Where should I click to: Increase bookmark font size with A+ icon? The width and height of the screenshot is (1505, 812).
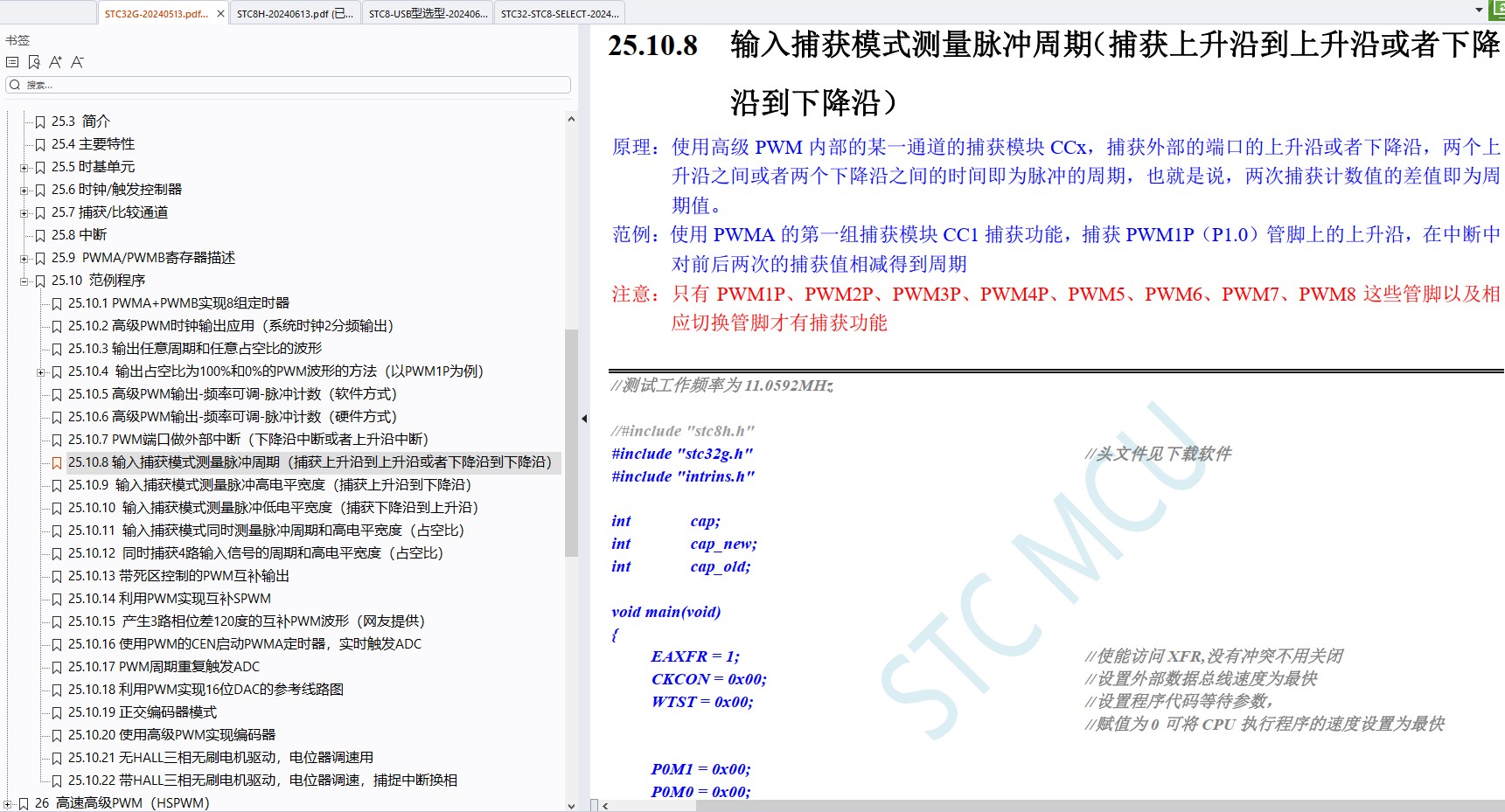(56, 62)
